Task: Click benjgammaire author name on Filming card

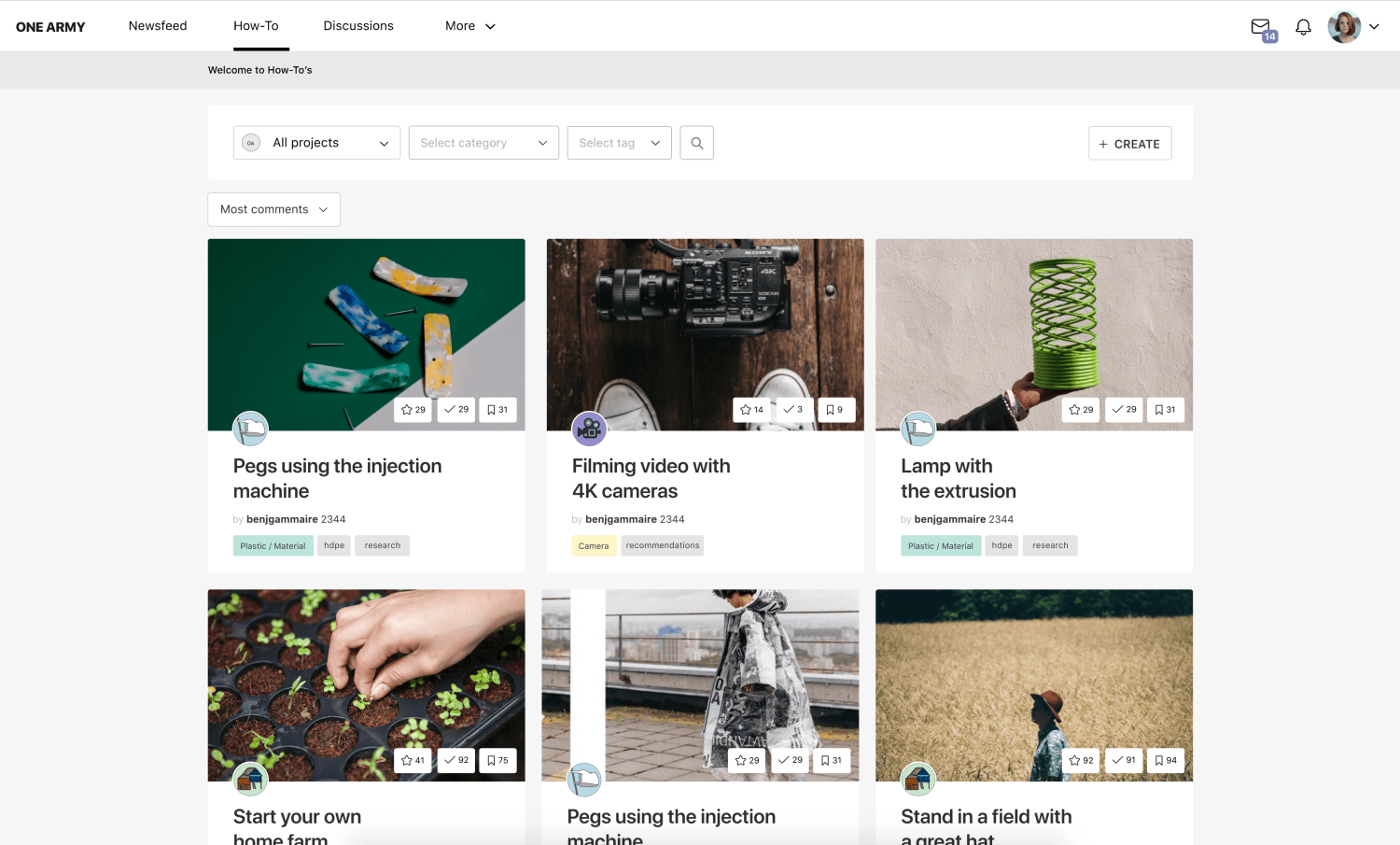Action: [621, 519]
